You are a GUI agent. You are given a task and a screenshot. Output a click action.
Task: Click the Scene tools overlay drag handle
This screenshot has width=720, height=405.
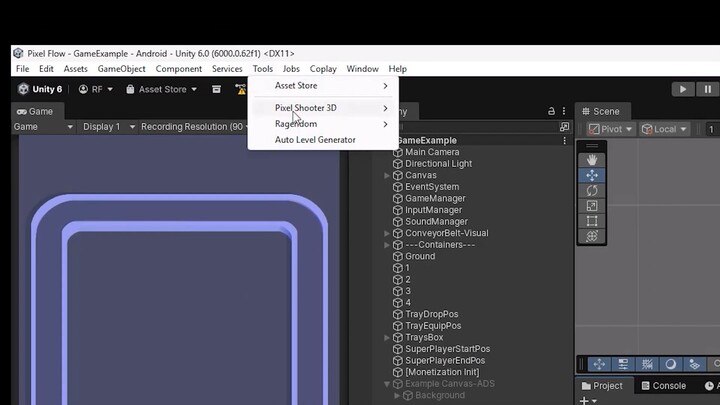[592, 146]
